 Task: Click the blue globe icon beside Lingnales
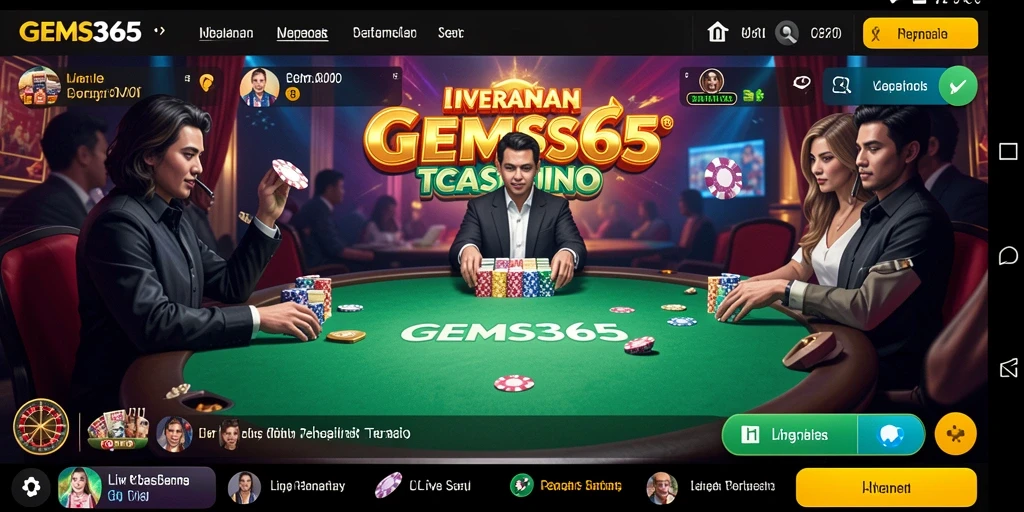pyautogui.click(x=890, y=435)
